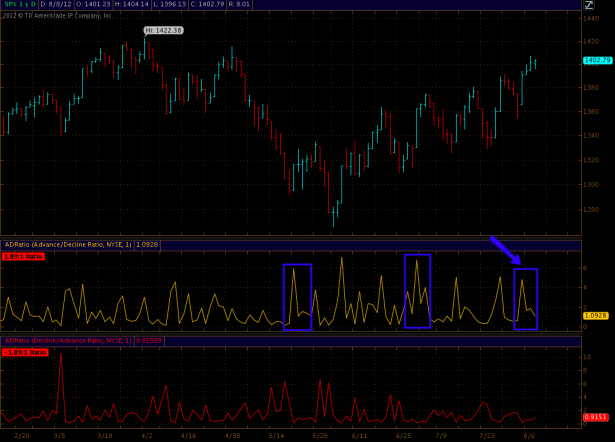Viewport: 615px width, 442px height.
Task: Click the 4/16 date axis label
Action: point(189,436)
